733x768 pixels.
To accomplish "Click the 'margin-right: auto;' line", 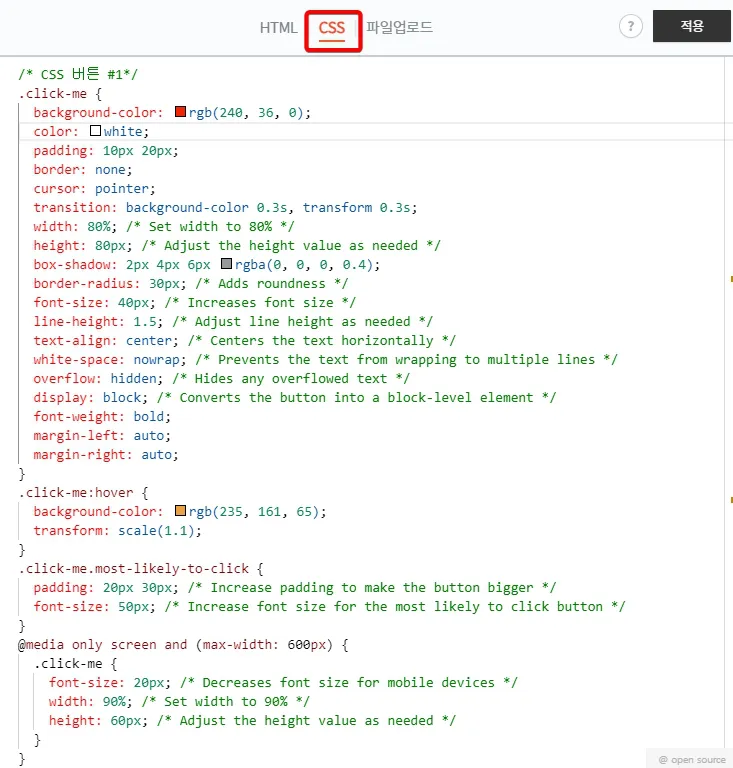I will click(x=106, y=455).
